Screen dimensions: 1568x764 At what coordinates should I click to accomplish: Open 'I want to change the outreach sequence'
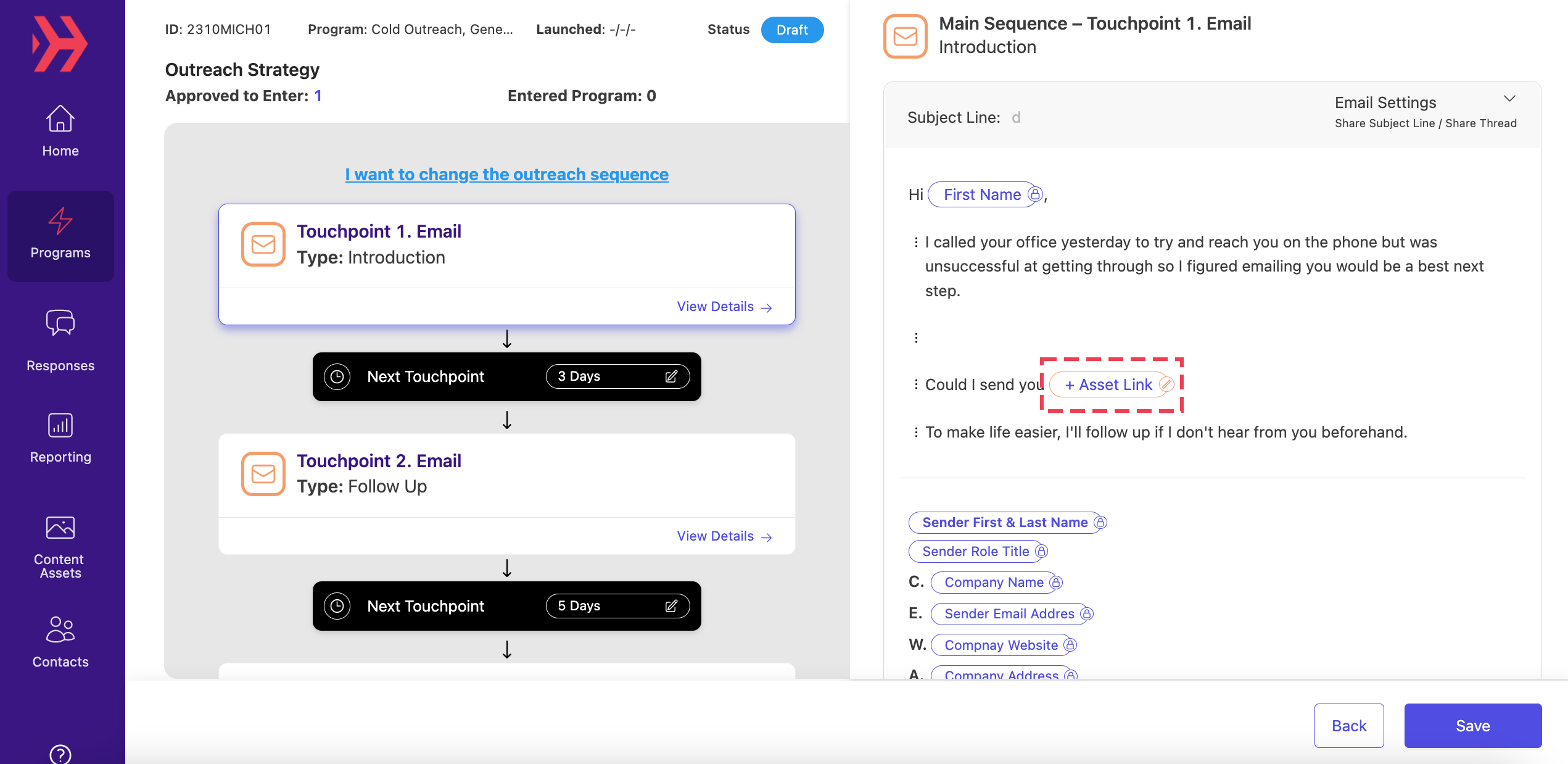[x=506, y=174]
